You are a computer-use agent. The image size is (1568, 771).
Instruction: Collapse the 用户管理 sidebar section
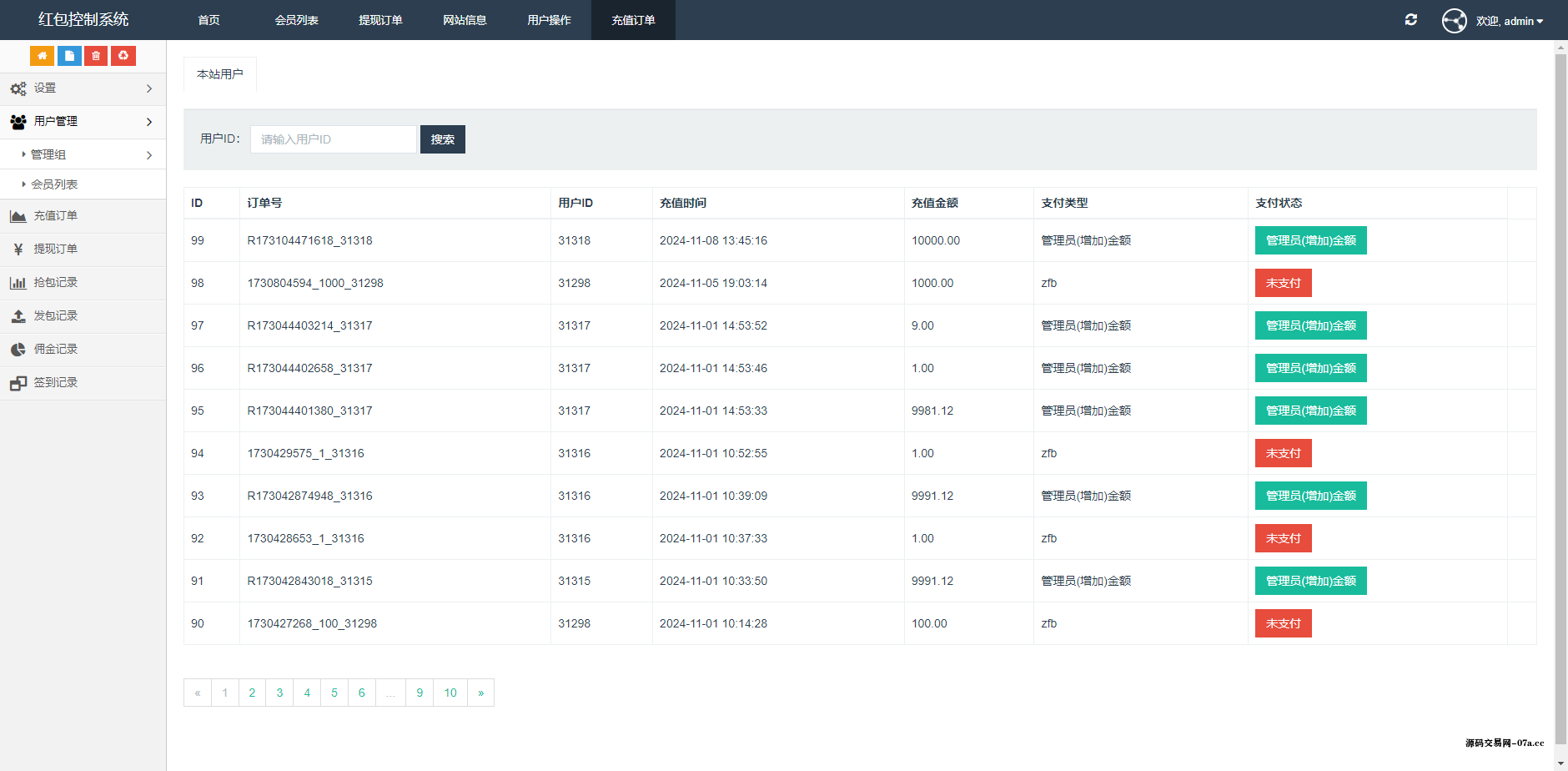click(83, 122)
